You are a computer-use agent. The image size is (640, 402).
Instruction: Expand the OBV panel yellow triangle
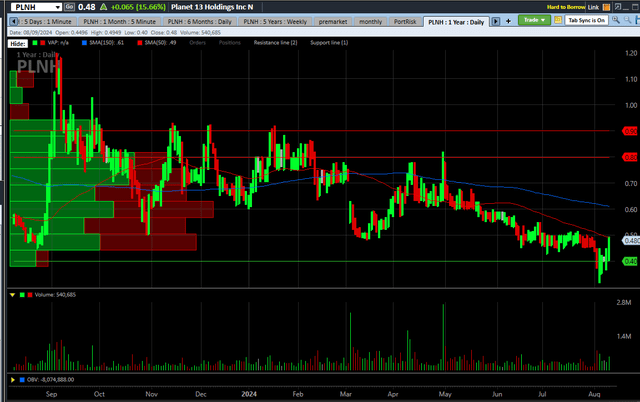(x=13, y=380)
